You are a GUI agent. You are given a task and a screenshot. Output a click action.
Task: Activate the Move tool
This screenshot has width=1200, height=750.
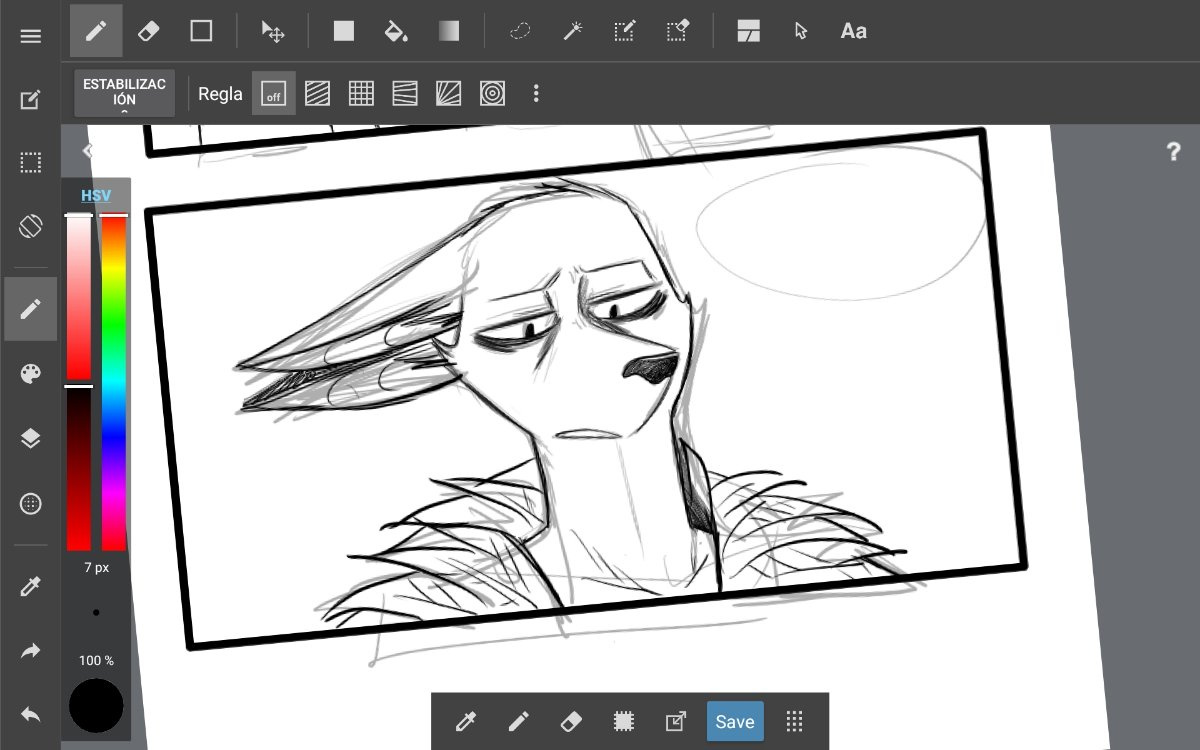tap(273, 31)
